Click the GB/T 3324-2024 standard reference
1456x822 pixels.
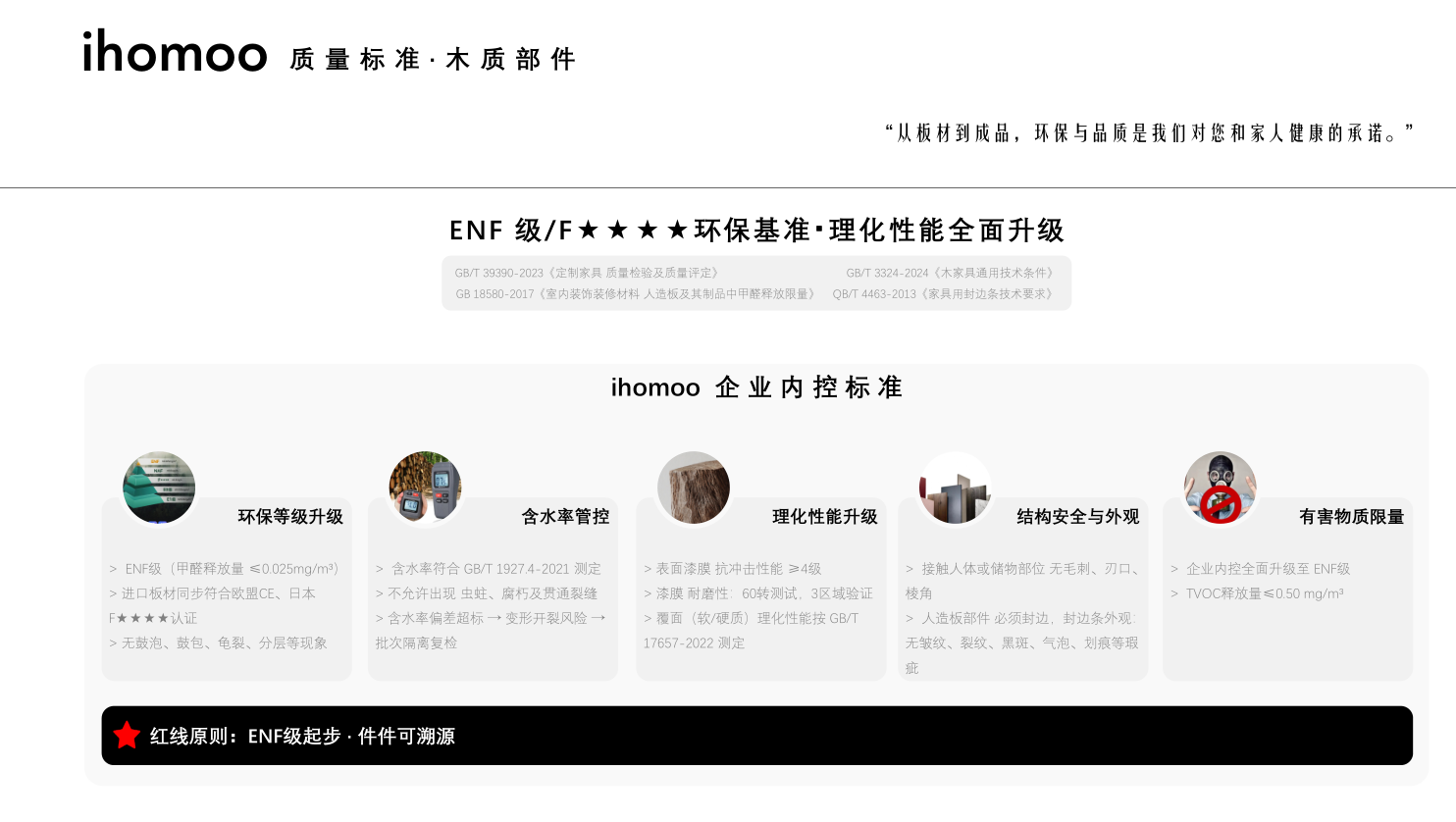(x=949, y=273)
